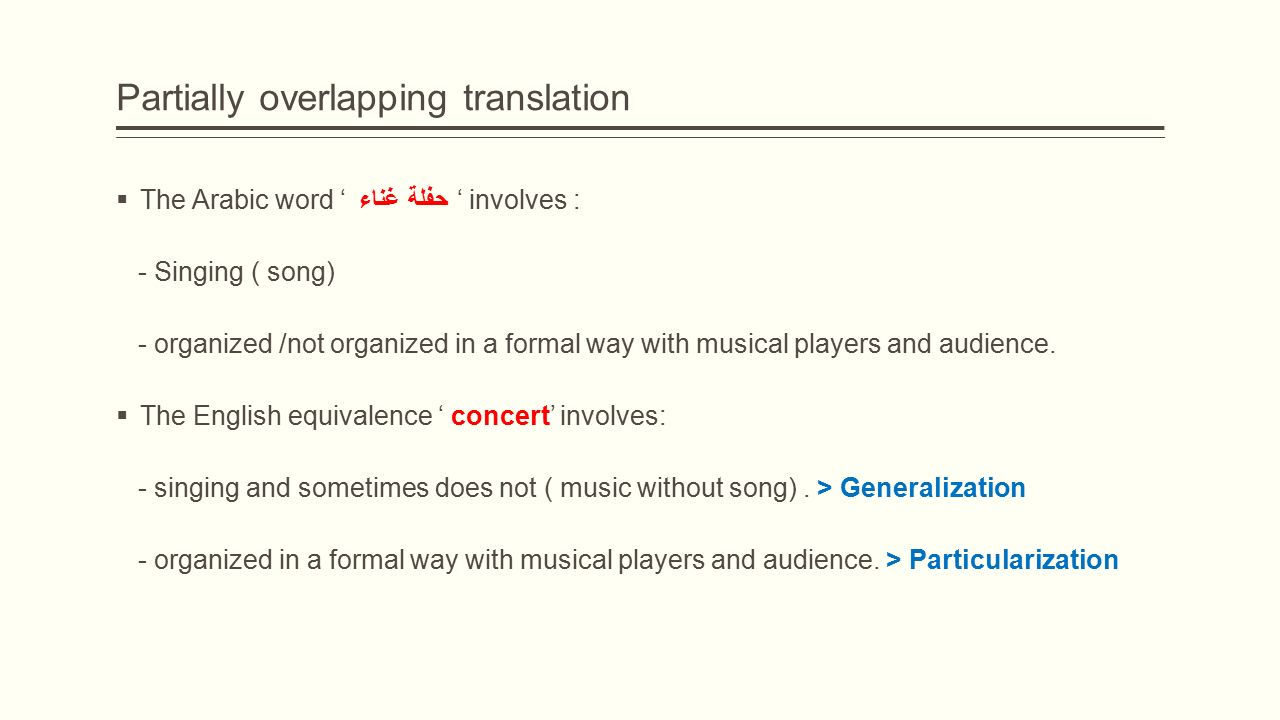Click the line beginning '- organized /not organized'
This screenshot has width=1280, height=720.
597,344
